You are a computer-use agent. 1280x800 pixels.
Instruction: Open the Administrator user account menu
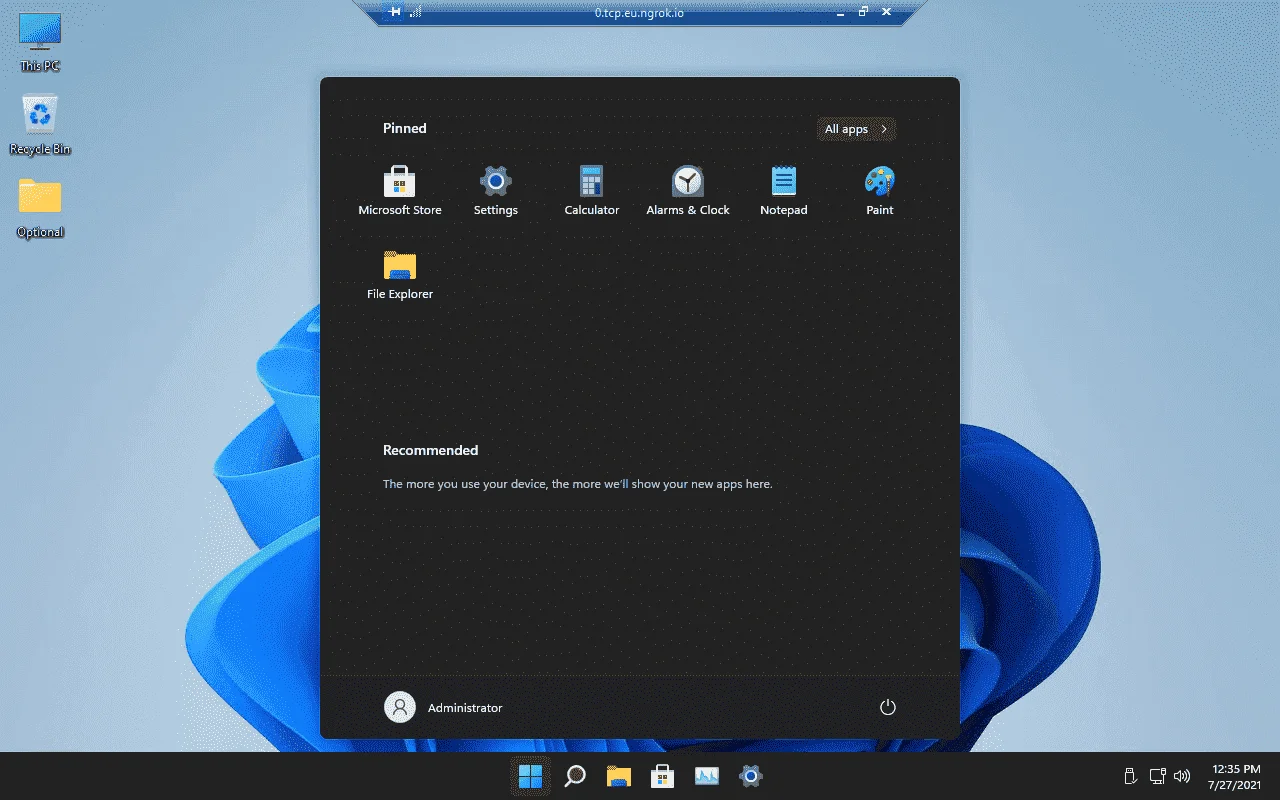point(443,707)
